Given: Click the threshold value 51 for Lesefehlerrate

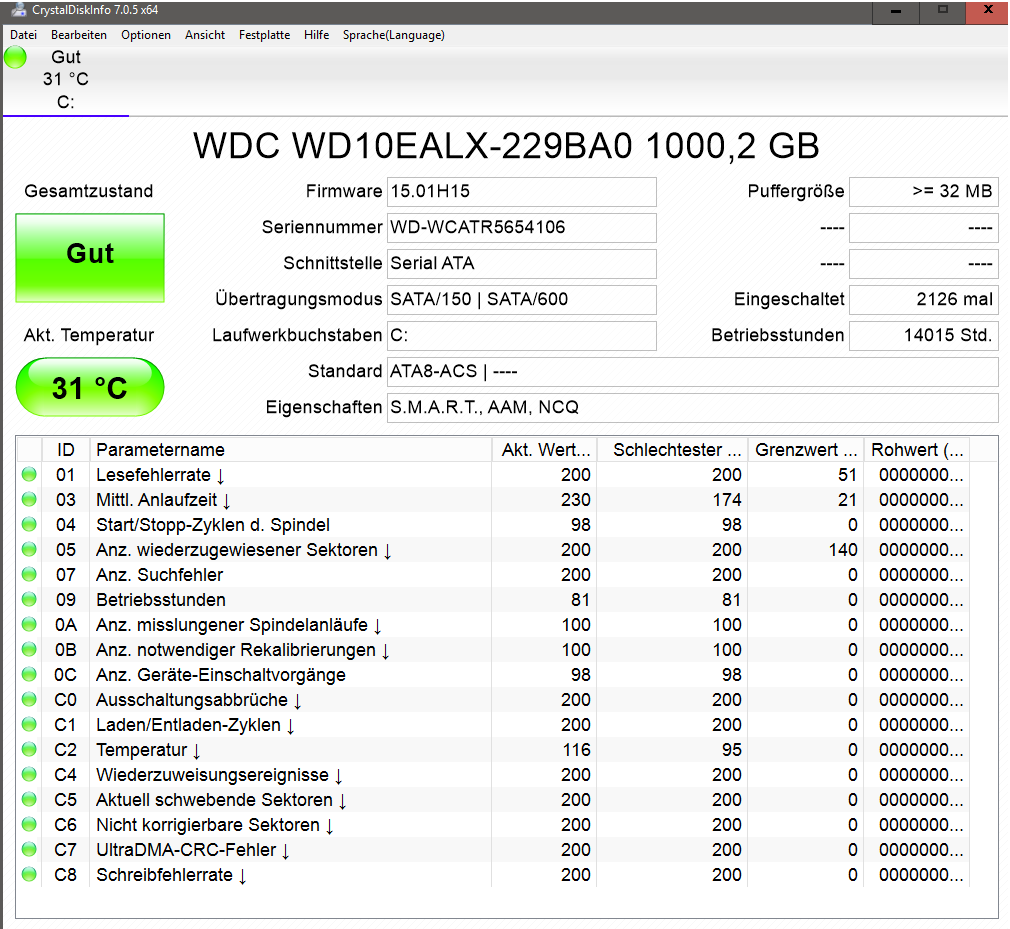Looking at the screenshot, I should pyautogui.click(x=848, y=475).
